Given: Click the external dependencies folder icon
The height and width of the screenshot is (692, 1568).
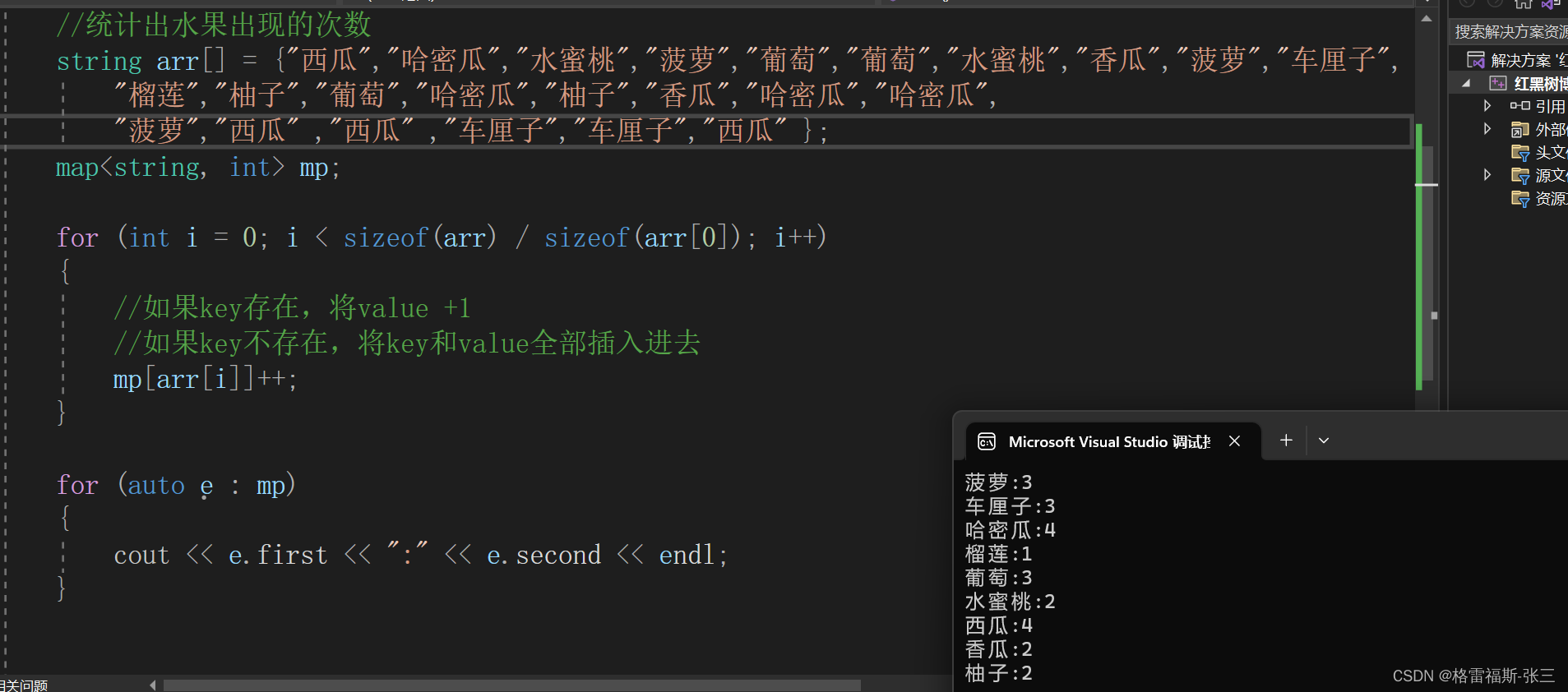Looking at the screenshot, I should coord(1519,129).
